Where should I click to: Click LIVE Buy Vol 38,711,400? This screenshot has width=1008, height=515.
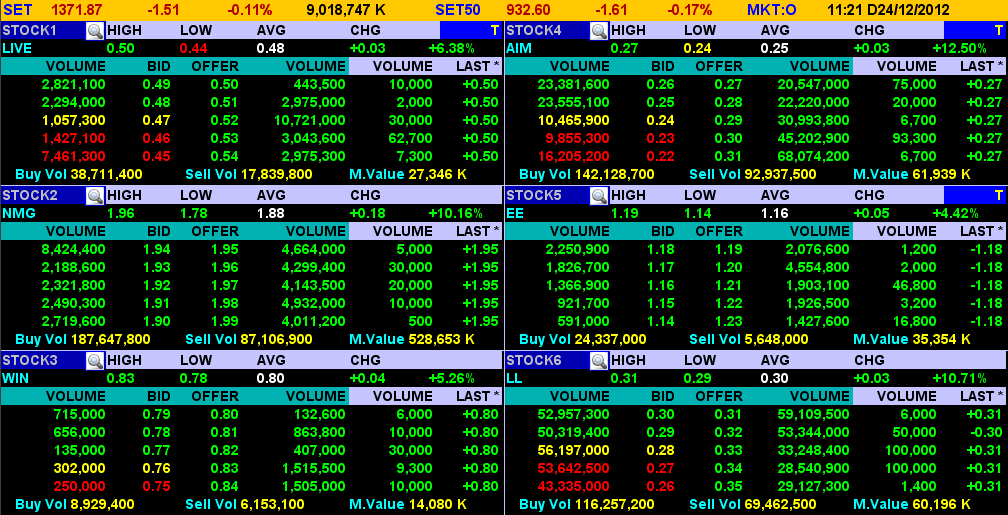coord(78,174)
